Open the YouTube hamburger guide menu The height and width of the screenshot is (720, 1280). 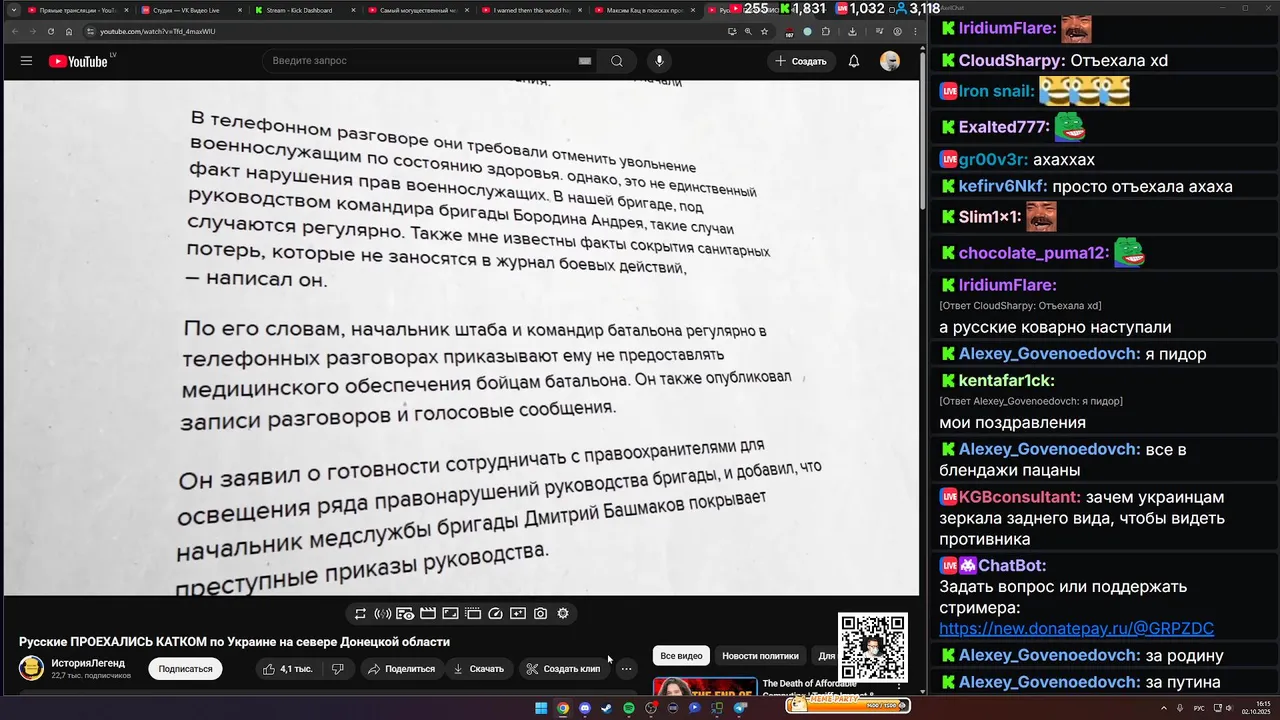[x=26, y=61]
